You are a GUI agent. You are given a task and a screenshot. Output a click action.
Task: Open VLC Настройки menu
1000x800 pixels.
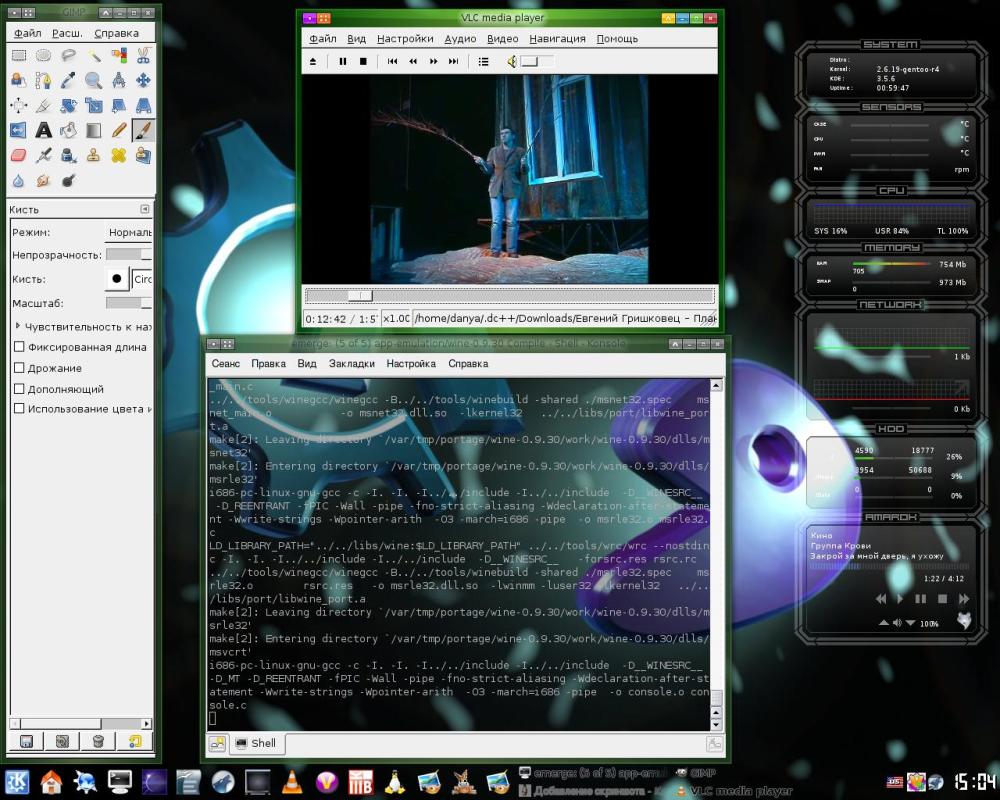(x=405, y=39)
